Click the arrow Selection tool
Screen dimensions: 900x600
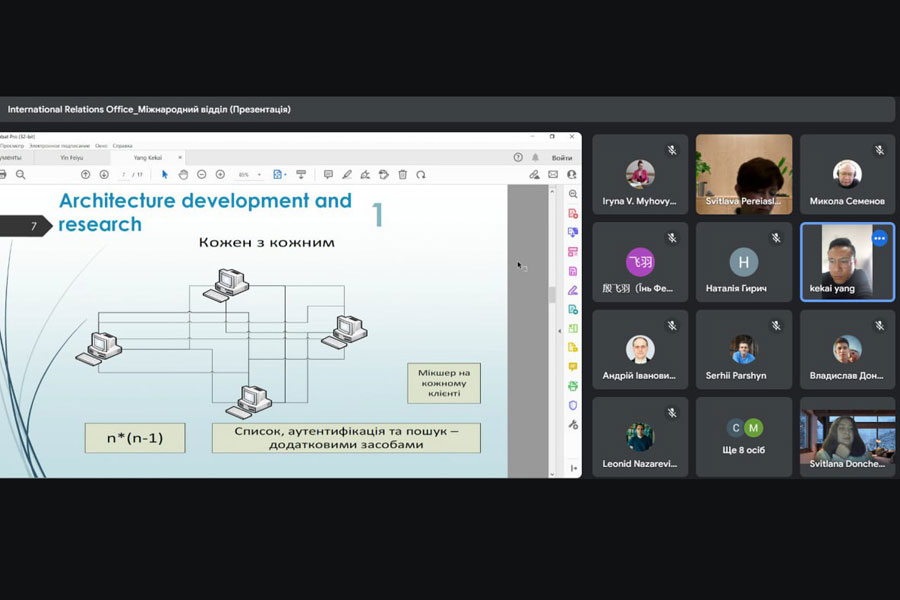[x=165, y=175]
